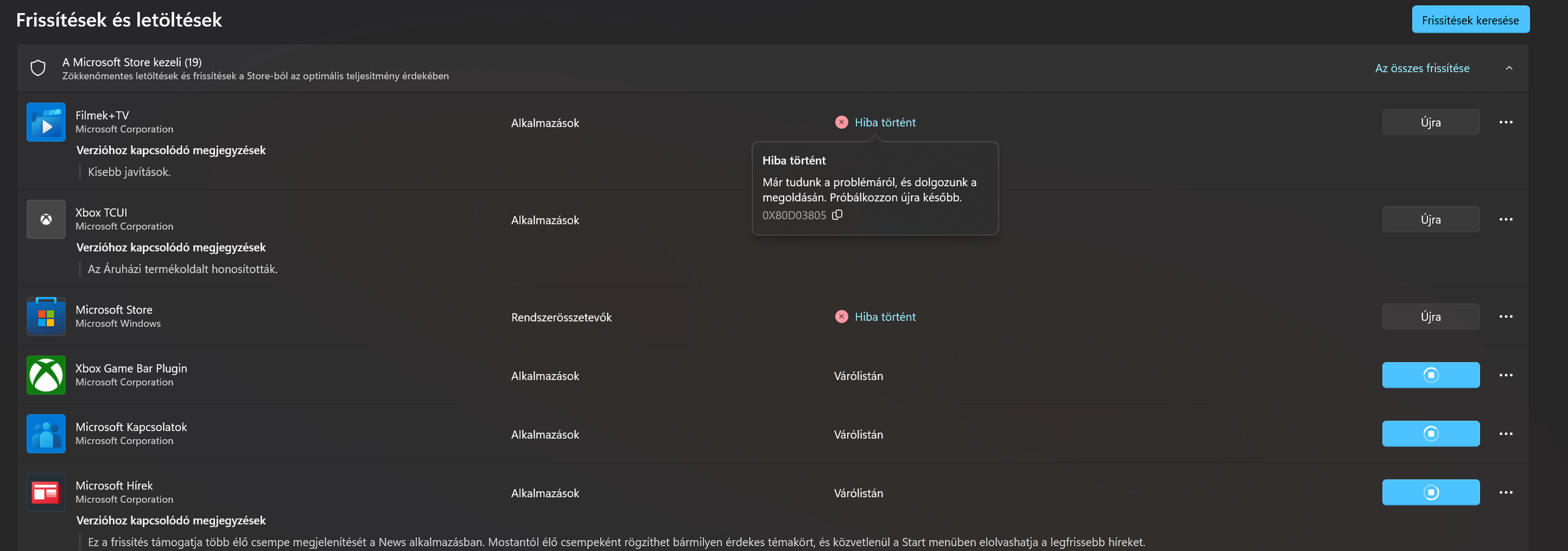Open more options for Filmek+TV
This screenshot has width=1568, height=551.
(1506, 122)
